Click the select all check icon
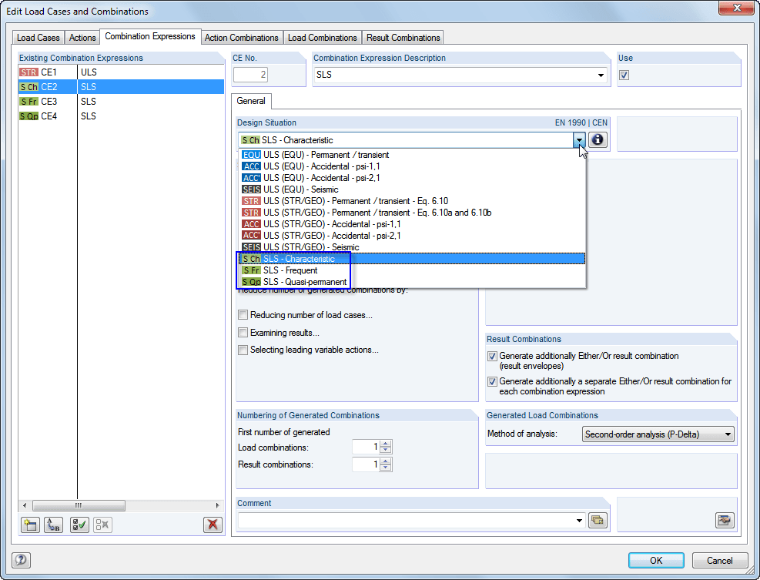This screenshot has height=580, width=760. point(79,525)
